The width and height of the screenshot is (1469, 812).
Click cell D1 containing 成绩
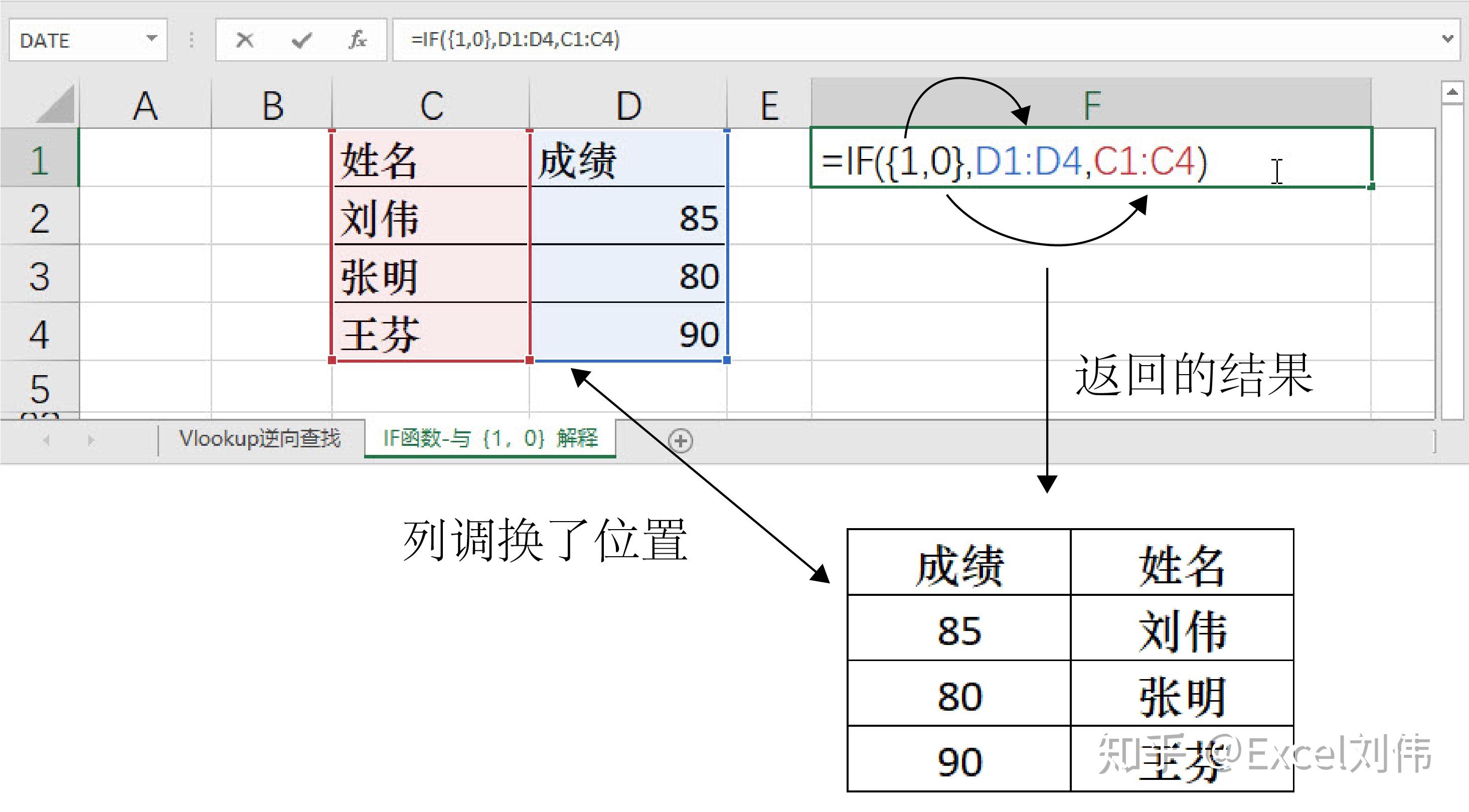(628, 158)
